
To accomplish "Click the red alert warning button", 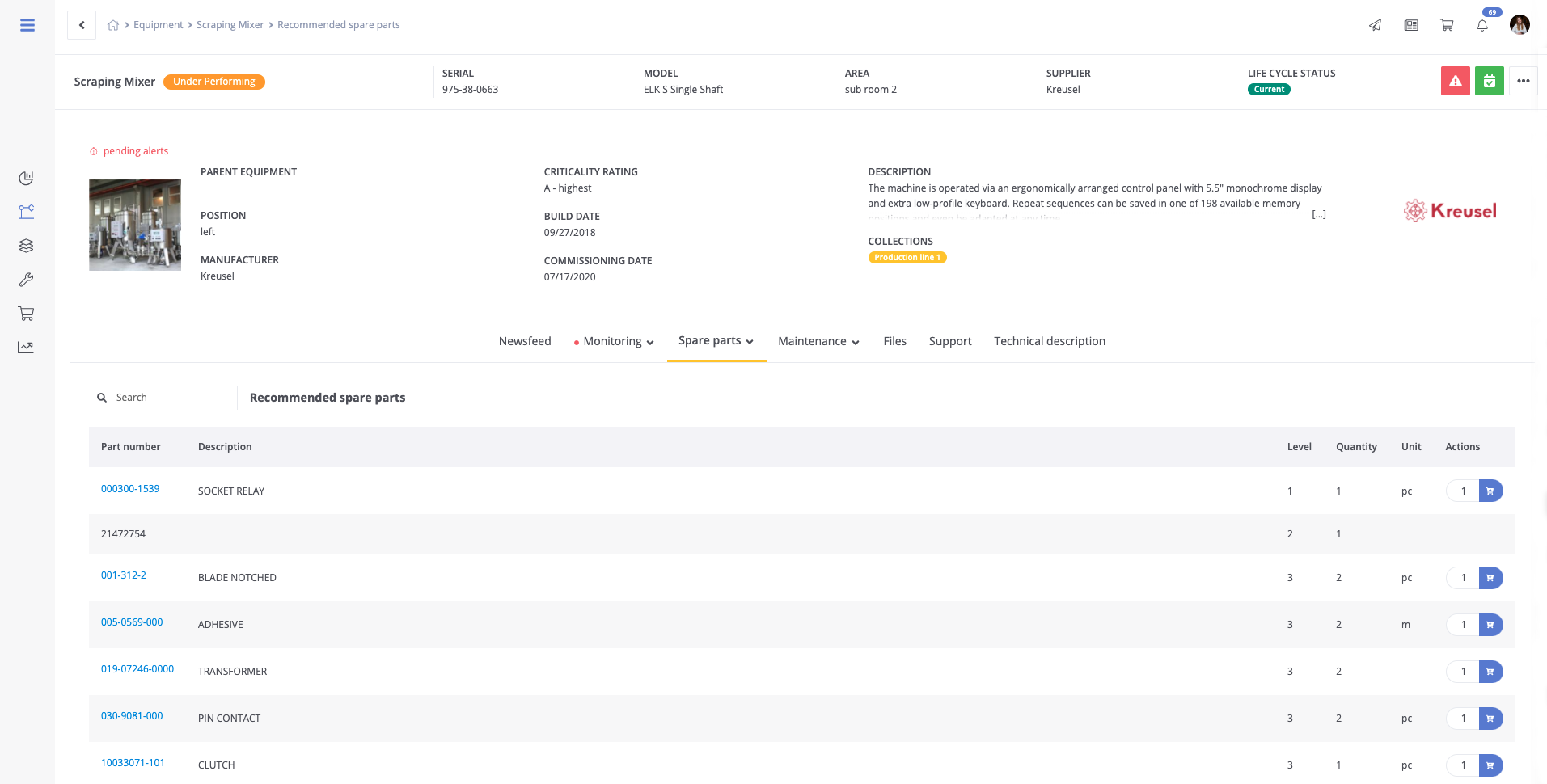I will (1455, 81).
